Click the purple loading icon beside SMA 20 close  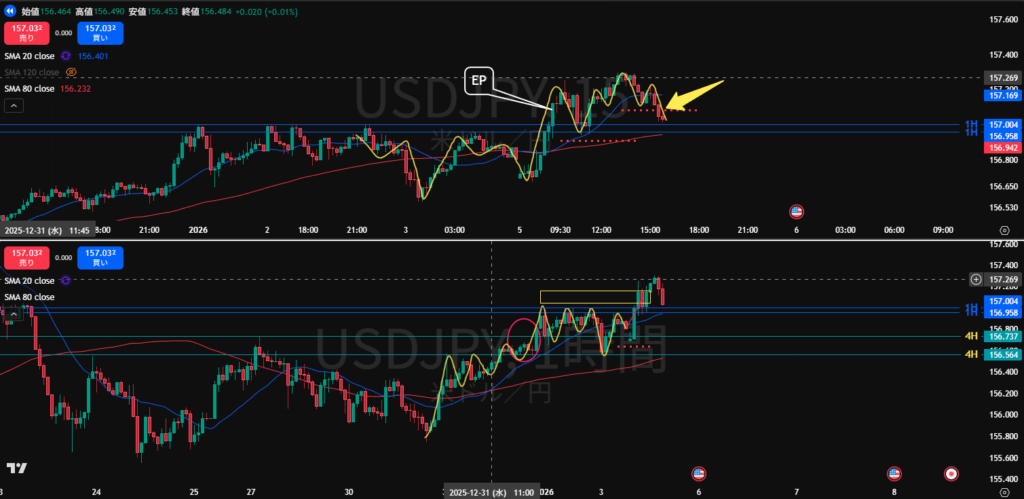tap(66, 56)
